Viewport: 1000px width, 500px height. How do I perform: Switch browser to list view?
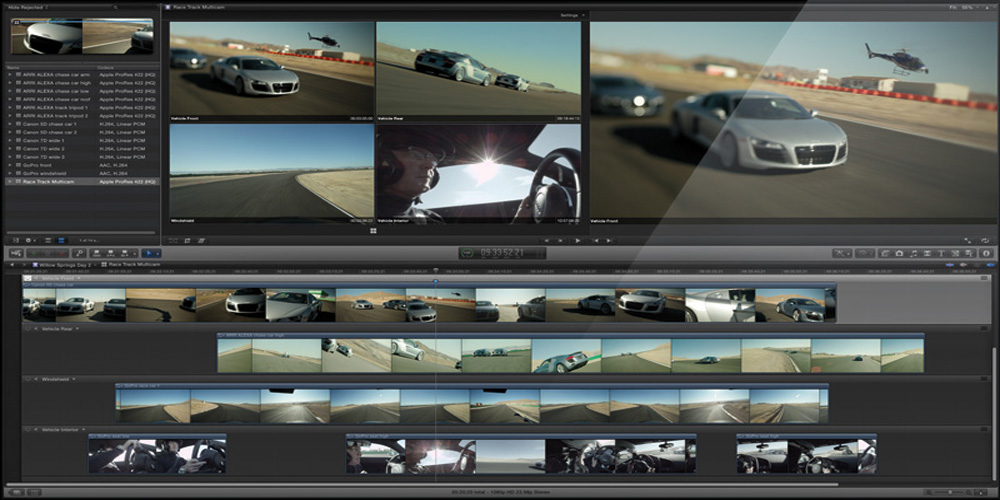point(61,240)
